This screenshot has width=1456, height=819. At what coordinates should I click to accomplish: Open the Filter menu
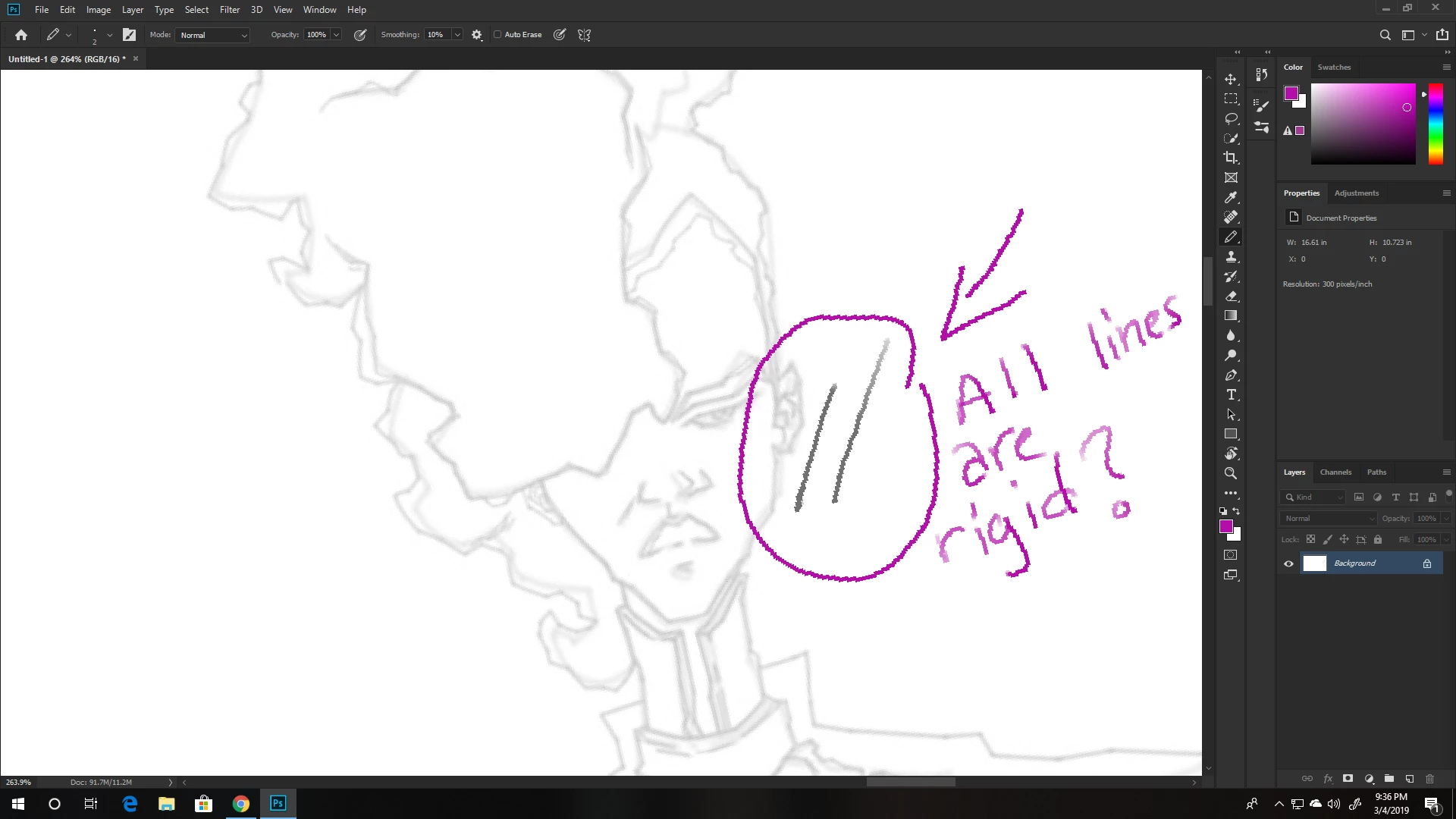click(x=229, y=10)
